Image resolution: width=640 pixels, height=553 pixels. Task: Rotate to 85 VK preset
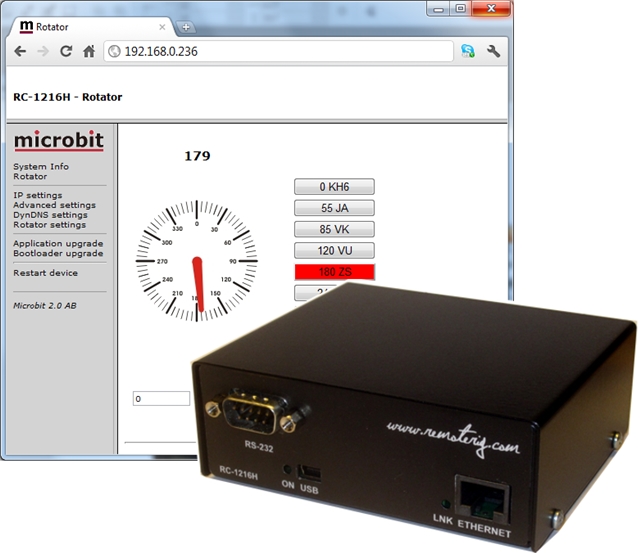(334, 229)
